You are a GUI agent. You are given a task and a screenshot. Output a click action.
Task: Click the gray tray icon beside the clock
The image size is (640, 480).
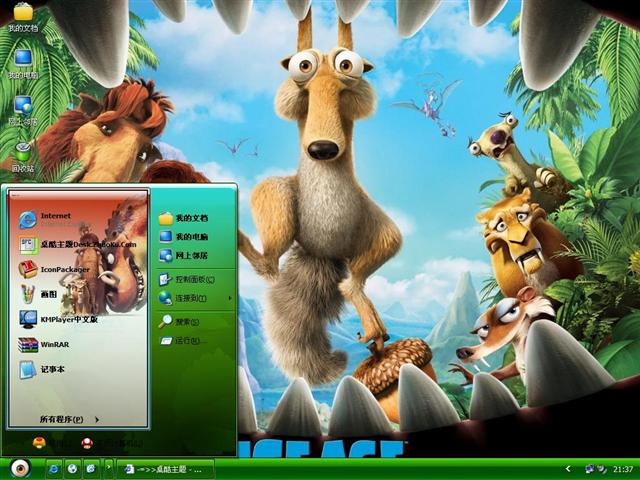pyautogui.click(x=602, y=469)
